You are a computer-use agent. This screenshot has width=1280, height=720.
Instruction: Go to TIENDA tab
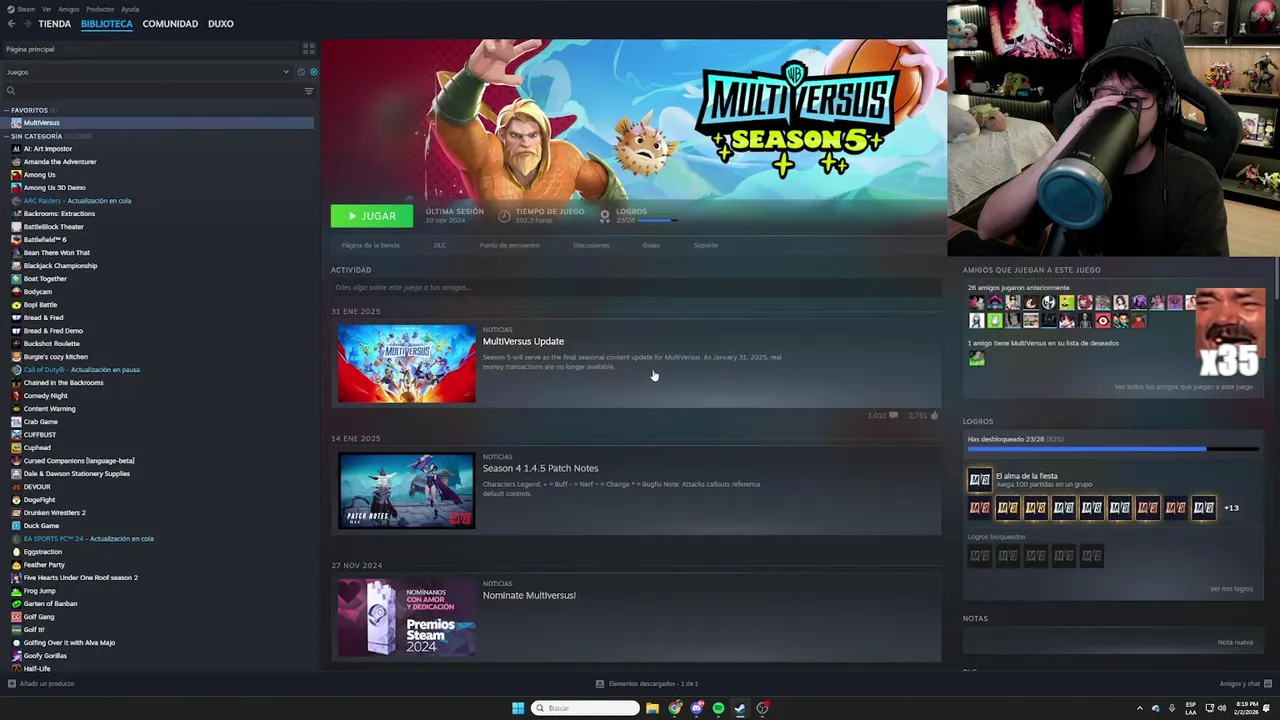(x=55, y=24)
